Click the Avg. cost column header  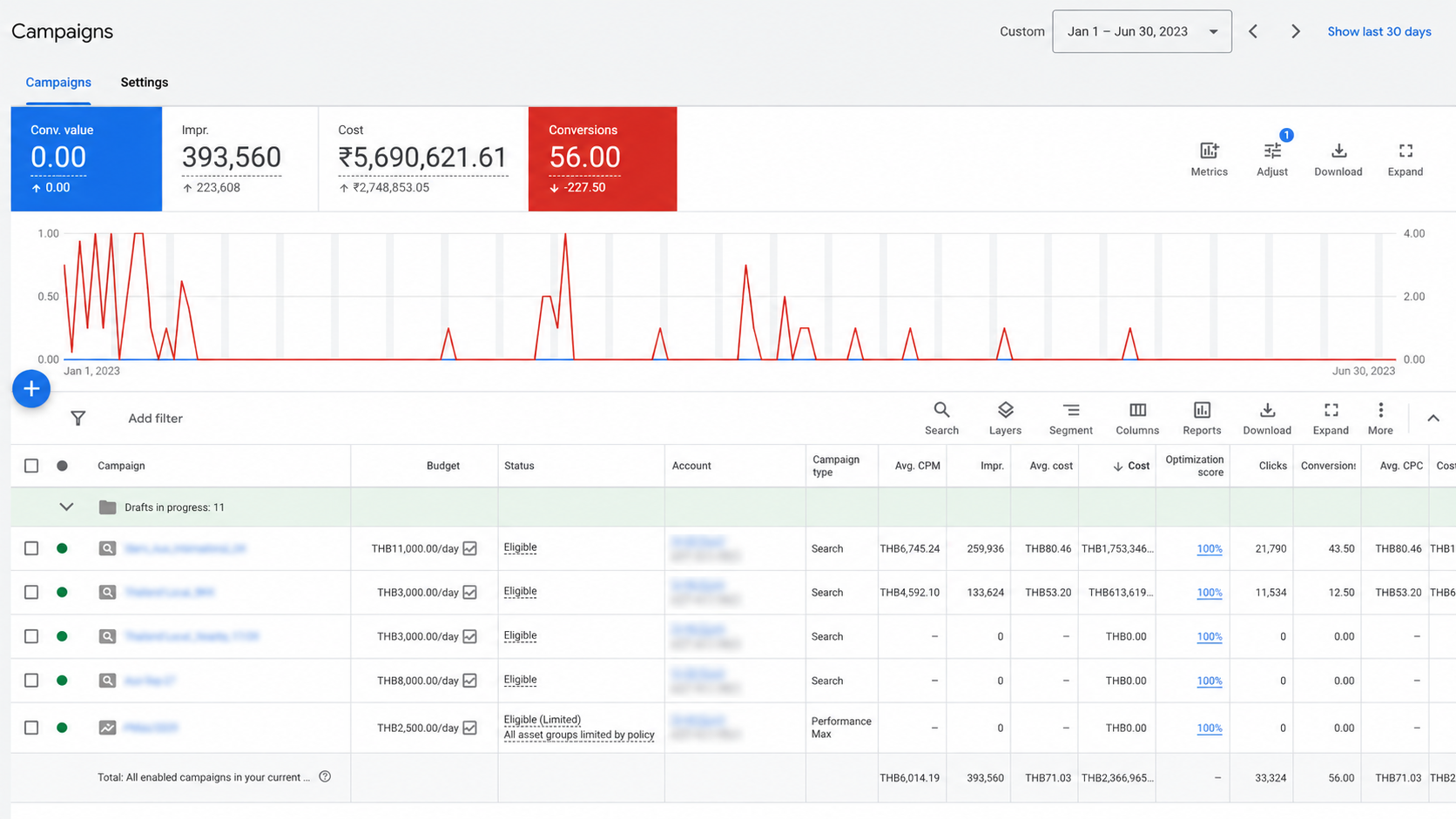pos(1050,466)
